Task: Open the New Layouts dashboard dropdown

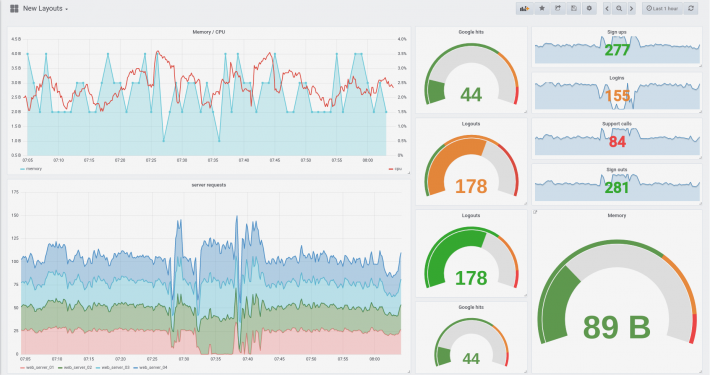Action: coord(45,9)
